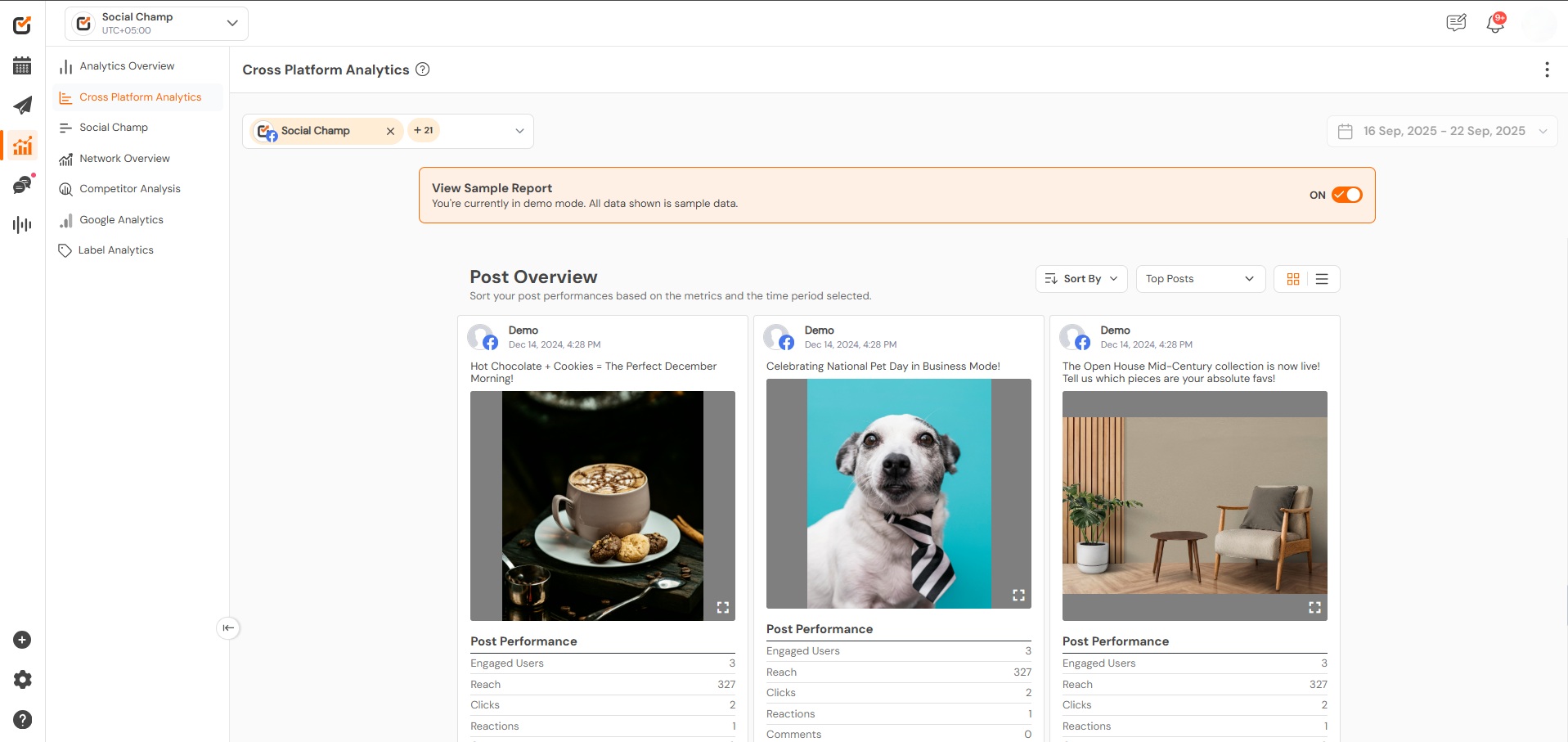Click help icon beside Cross Platform Analytics
The width and height of the screenshot is (1568, 742).
(423, 70)
